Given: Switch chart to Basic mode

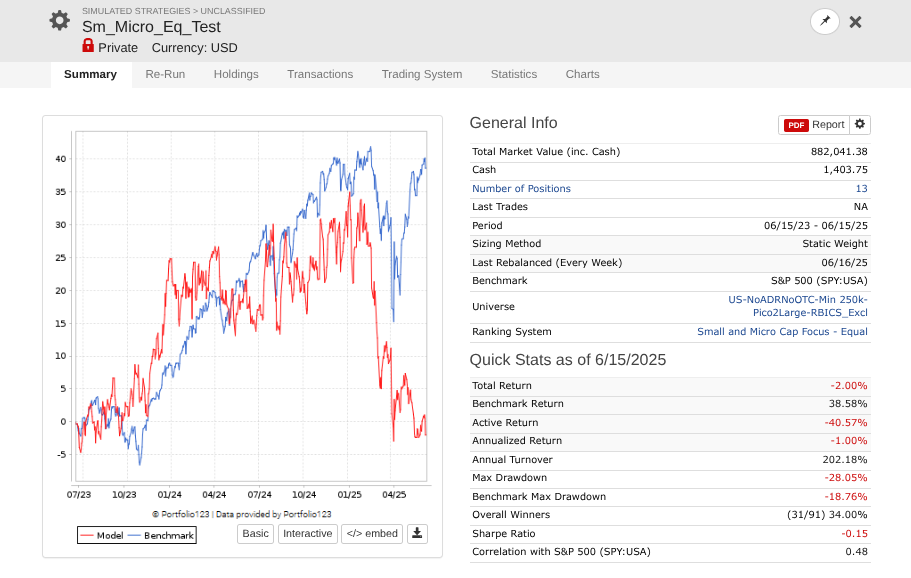Looking at the screenshot, I should (256, 533).
